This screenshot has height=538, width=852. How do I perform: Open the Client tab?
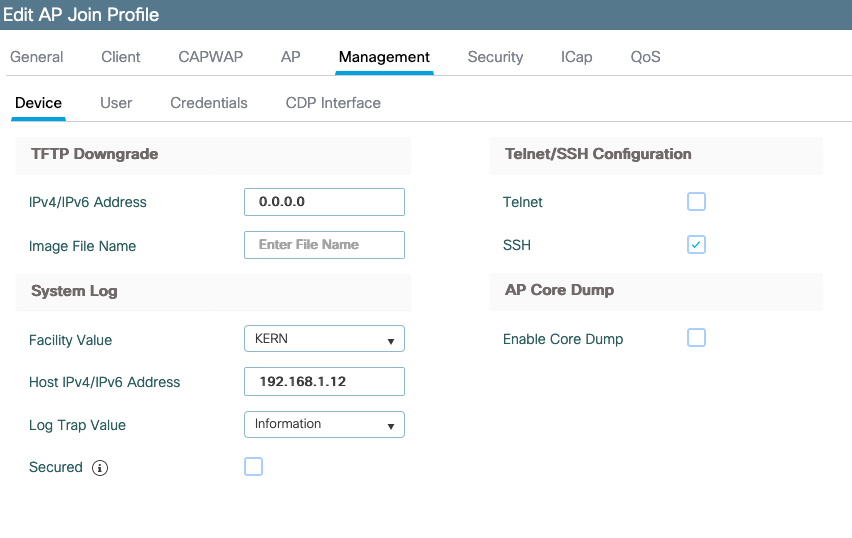(121, 57)
